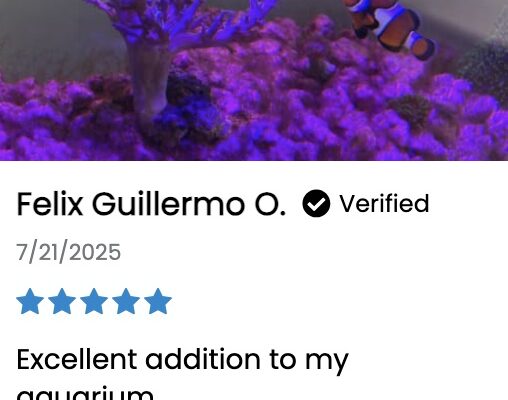Image resolution: width=508 pixels, height=400 pixels.
Task: Click the clownfish in the review photo
Action: (390, 28)
